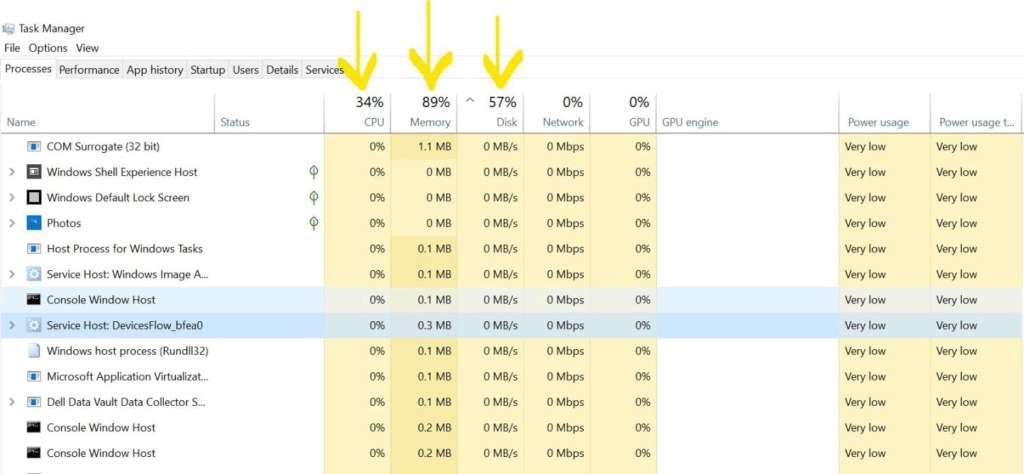Expand the Photos process group
Image resolution: width=1024 pixels, height=474 pixels.
pos(12,223)
